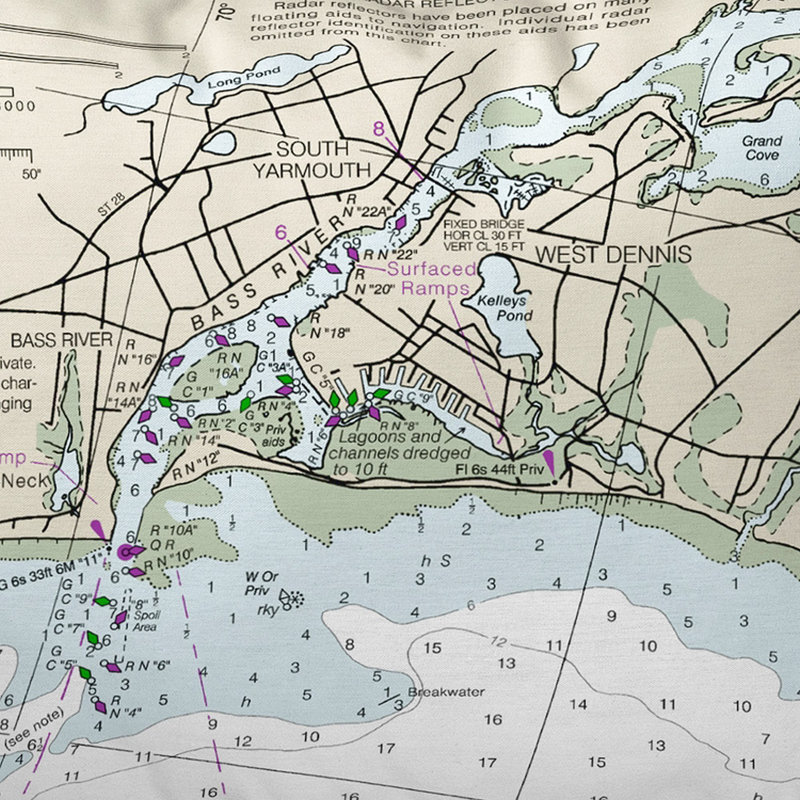
Task: Click the Priv aids label
Action: (274, 436)
